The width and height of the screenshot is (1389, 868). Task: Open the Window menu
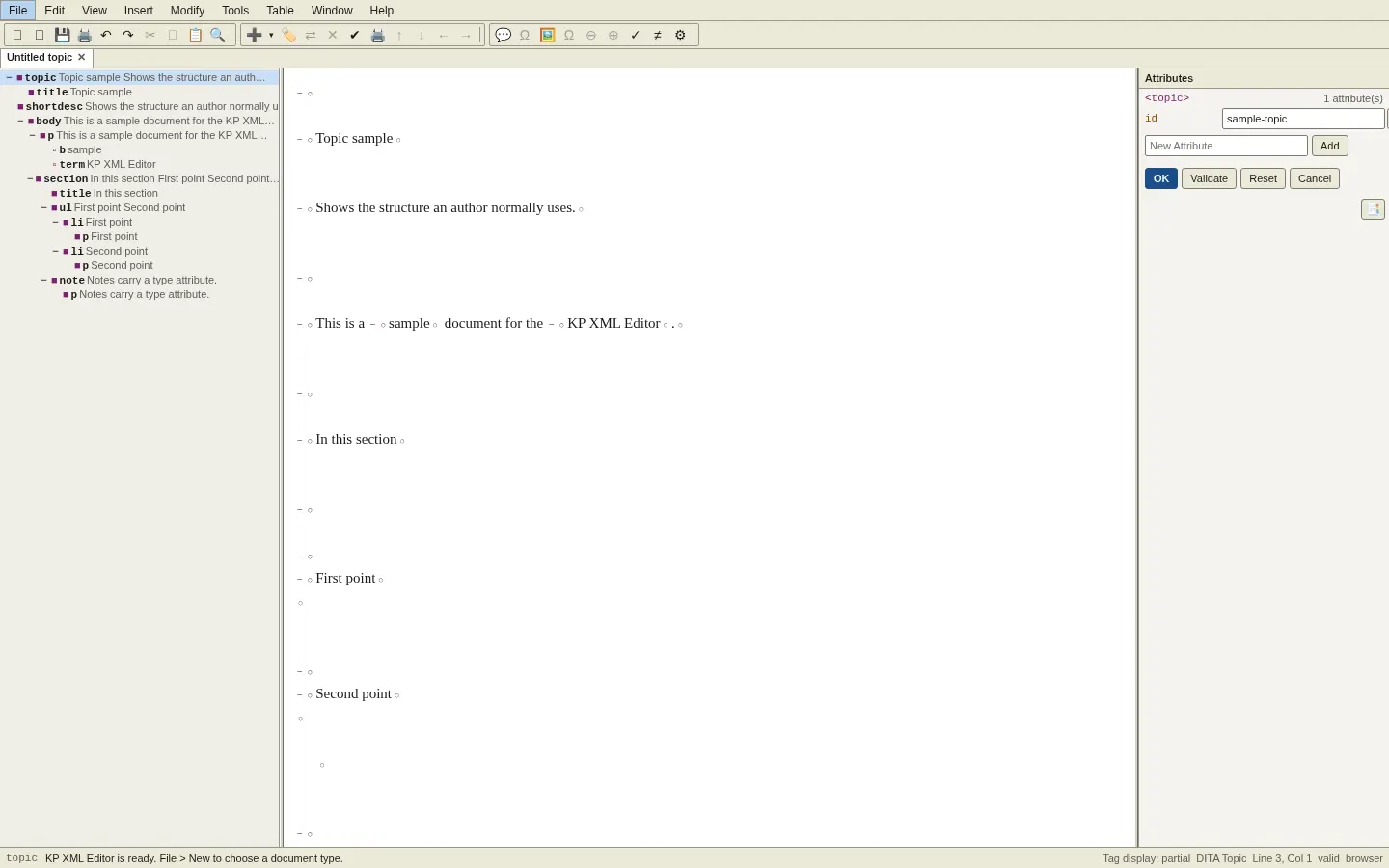(x=332, y=11)
